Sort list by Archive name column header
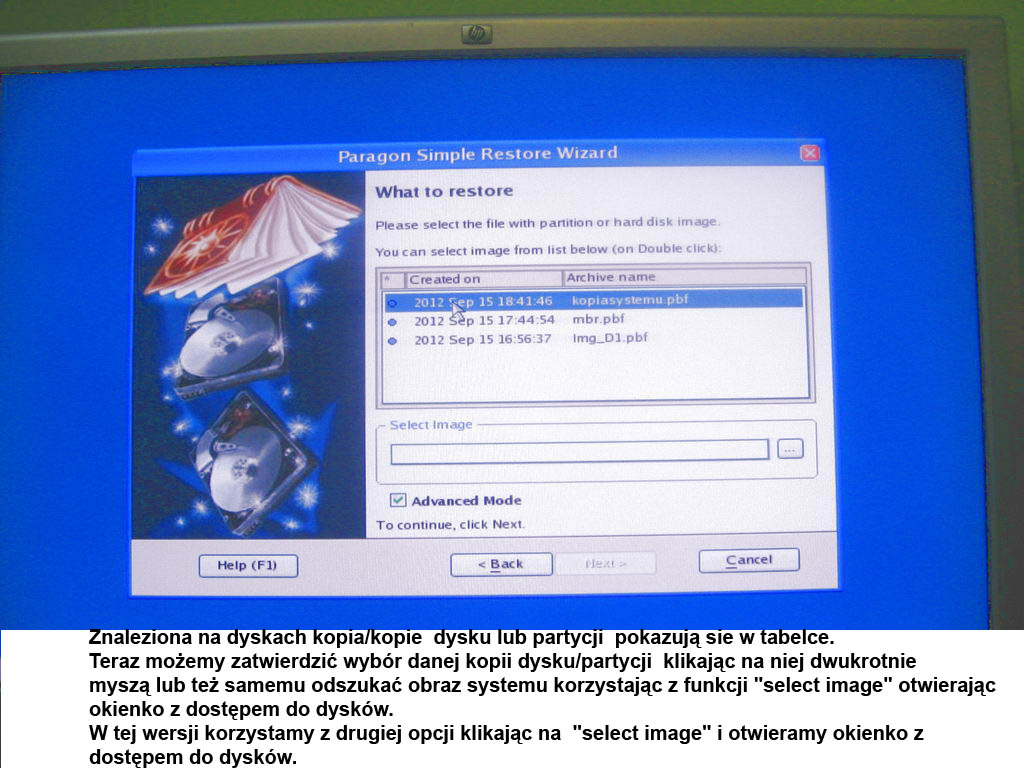Image resolution: width=1024 pixels, height=768 pixels. 684,277
